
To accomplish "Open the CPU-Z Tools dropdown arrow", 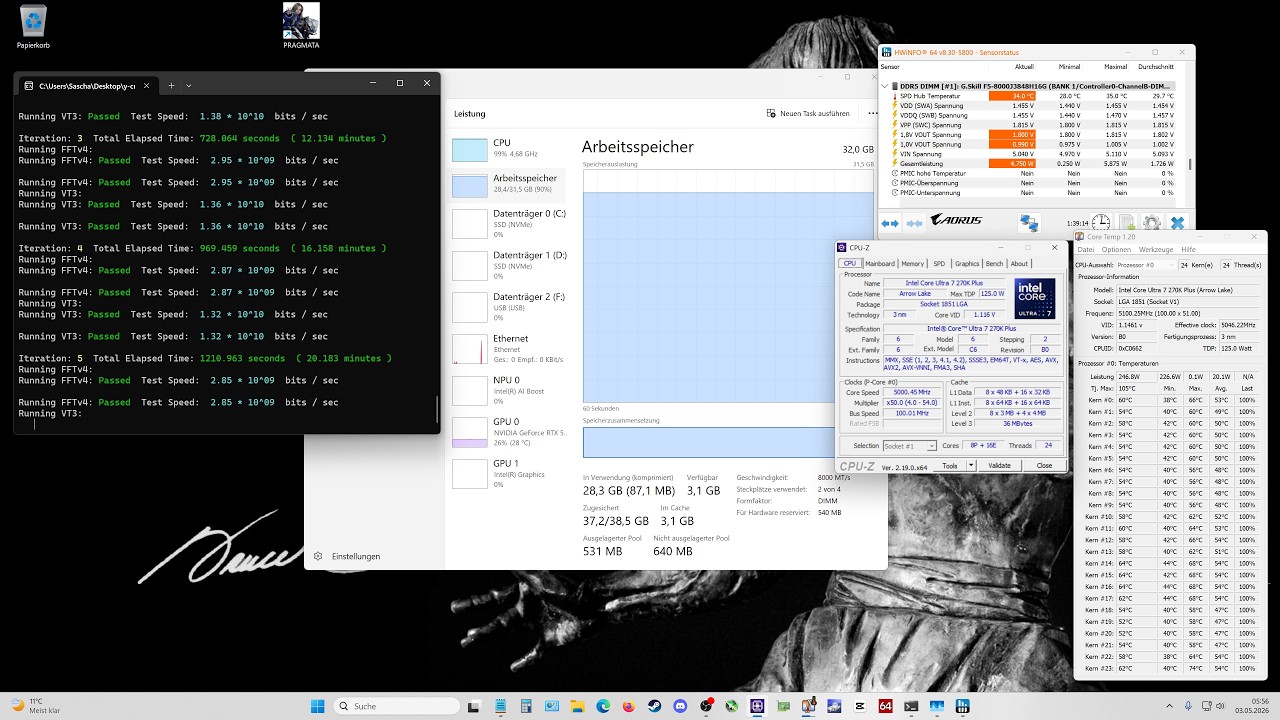I will [972, 466].
